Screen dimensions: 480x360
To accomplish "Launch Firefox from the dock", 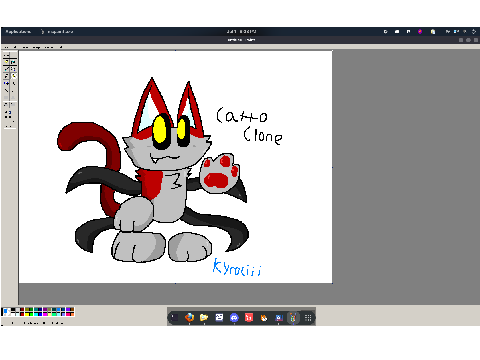I will click(189, 317).
